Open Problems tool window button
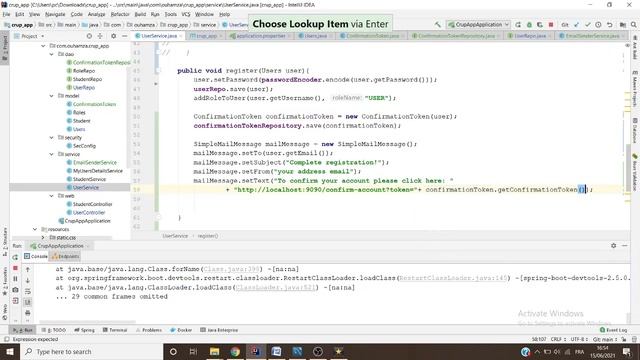The image size is (640, 360). 149,330
